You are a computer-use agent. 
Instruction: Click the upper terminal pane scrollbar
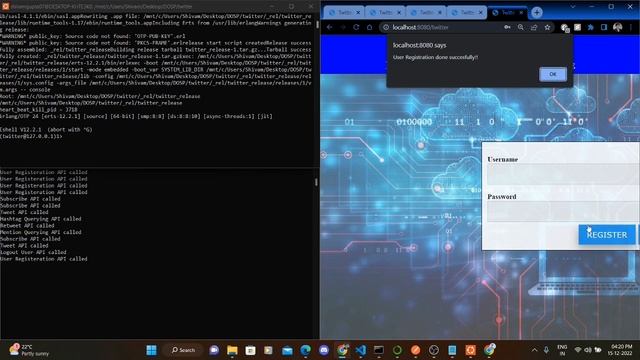[x=318, y=24]
